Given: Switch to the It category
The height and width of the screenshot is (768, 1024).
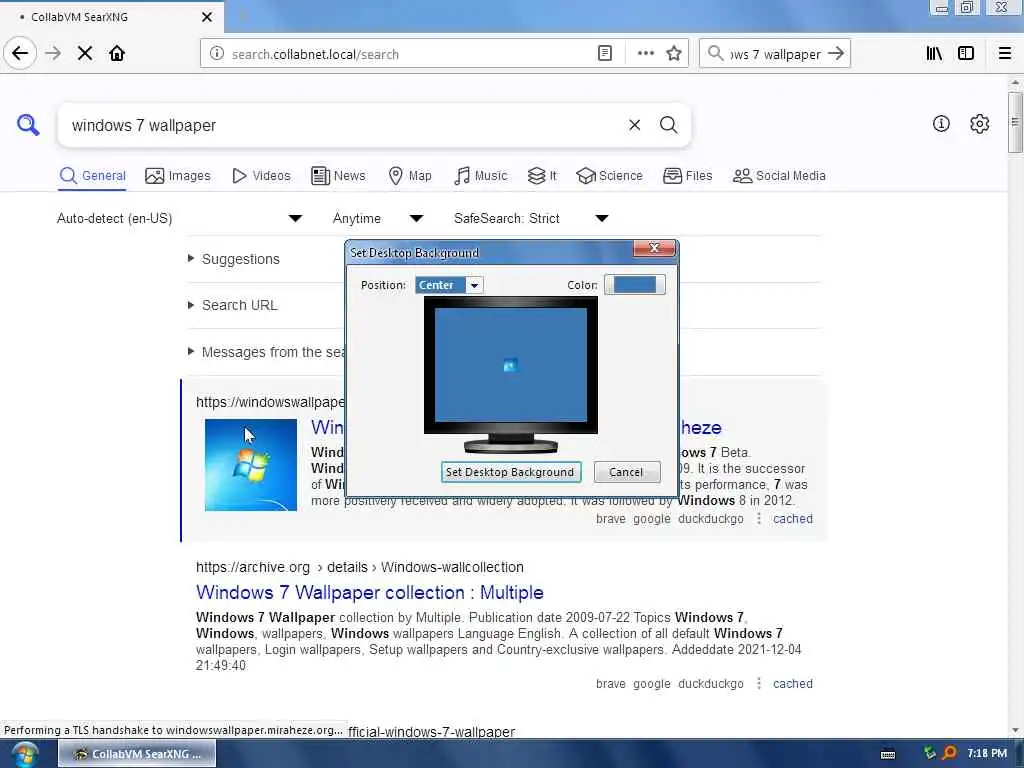Looking at the screenshot, I should pyautogui.click(x=542, y=176).
